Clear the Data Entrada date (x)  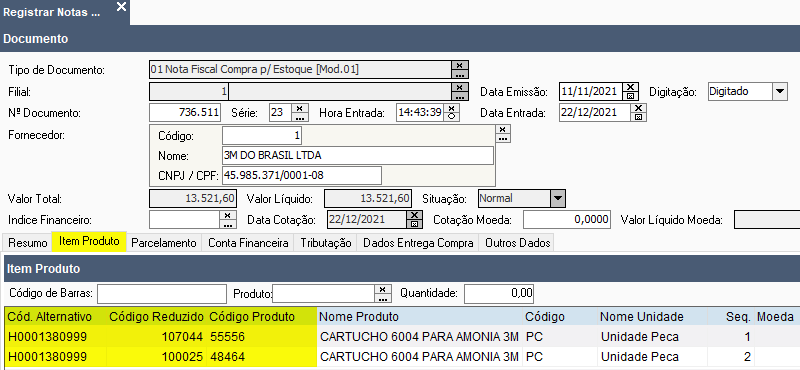coord(639,108)
